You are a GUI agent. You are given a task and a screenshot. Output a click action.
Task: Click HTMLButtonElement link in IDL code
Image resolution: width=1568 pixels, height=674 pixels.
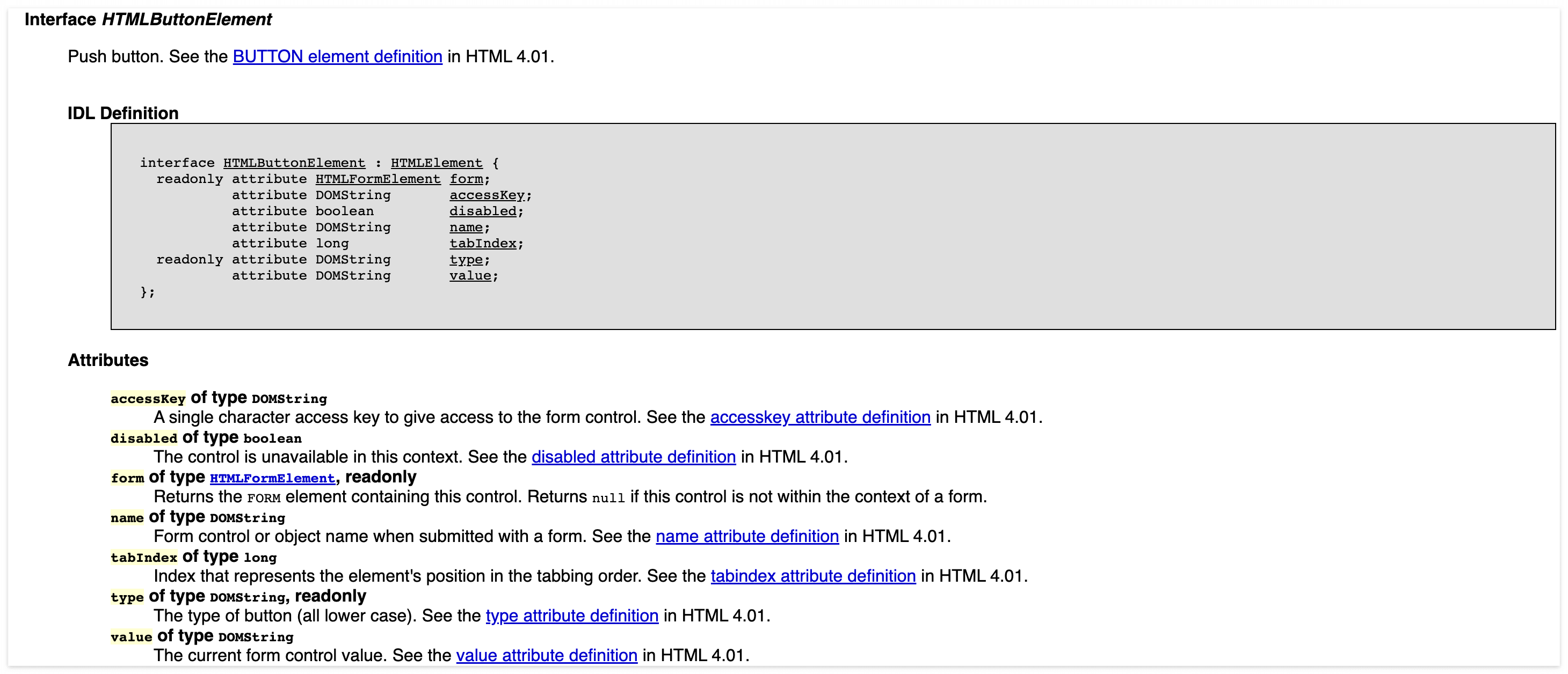(294, 163)
